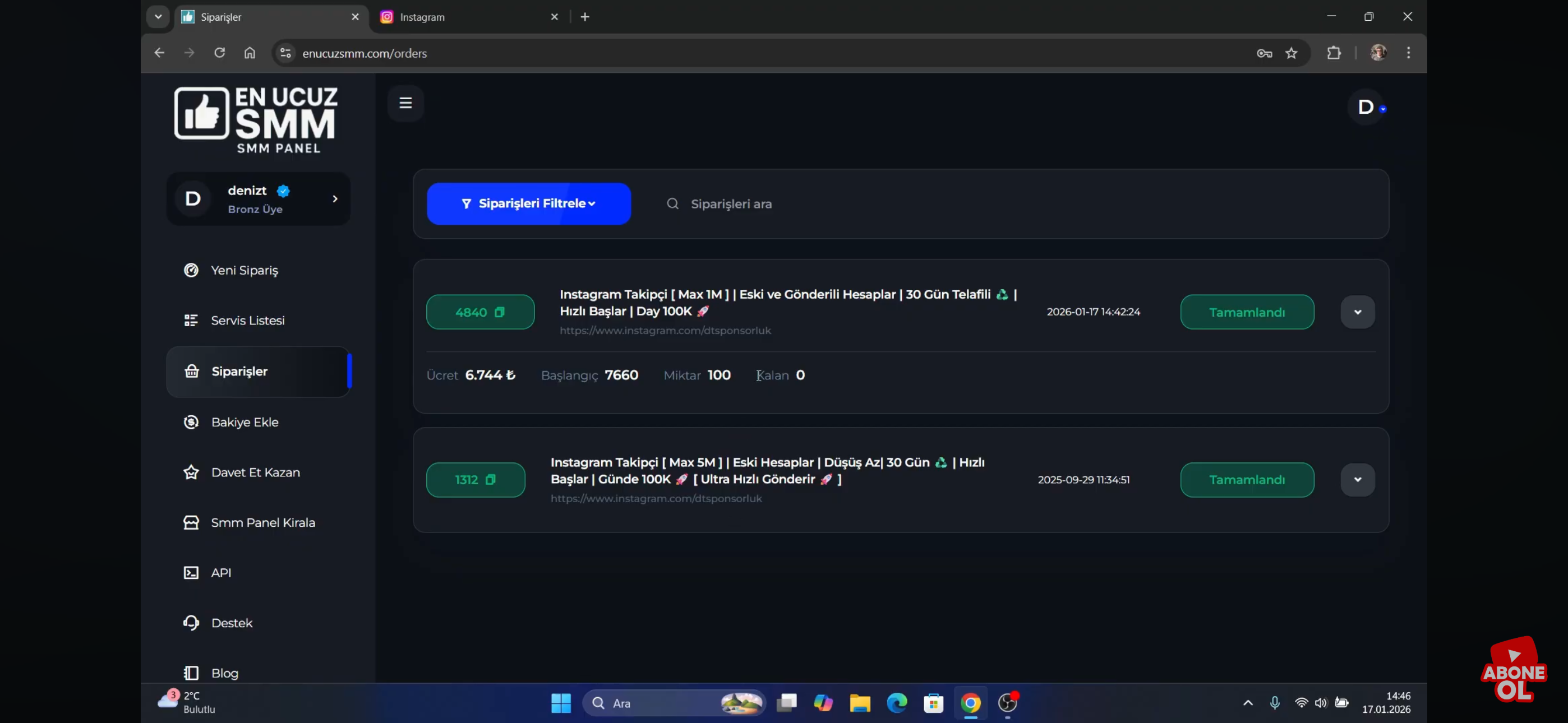The width and height of the screenshot is (1568, 723).
Task: Focus the Siparişleri ara search field
Action: (1017, 204)
